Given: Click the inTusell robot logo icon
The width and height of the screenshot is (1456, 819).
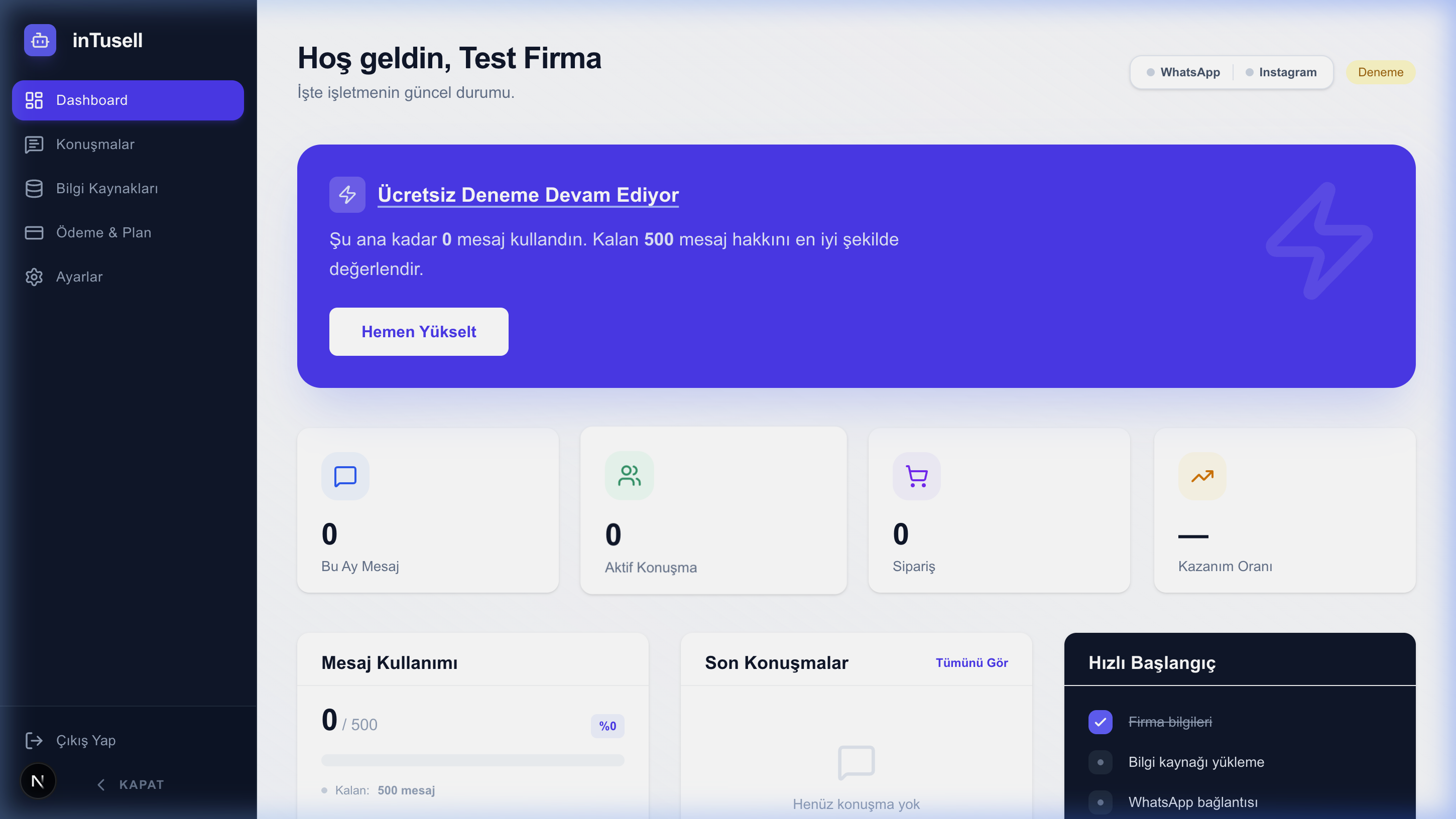Looking at the screenshot, I should point(40,40).
